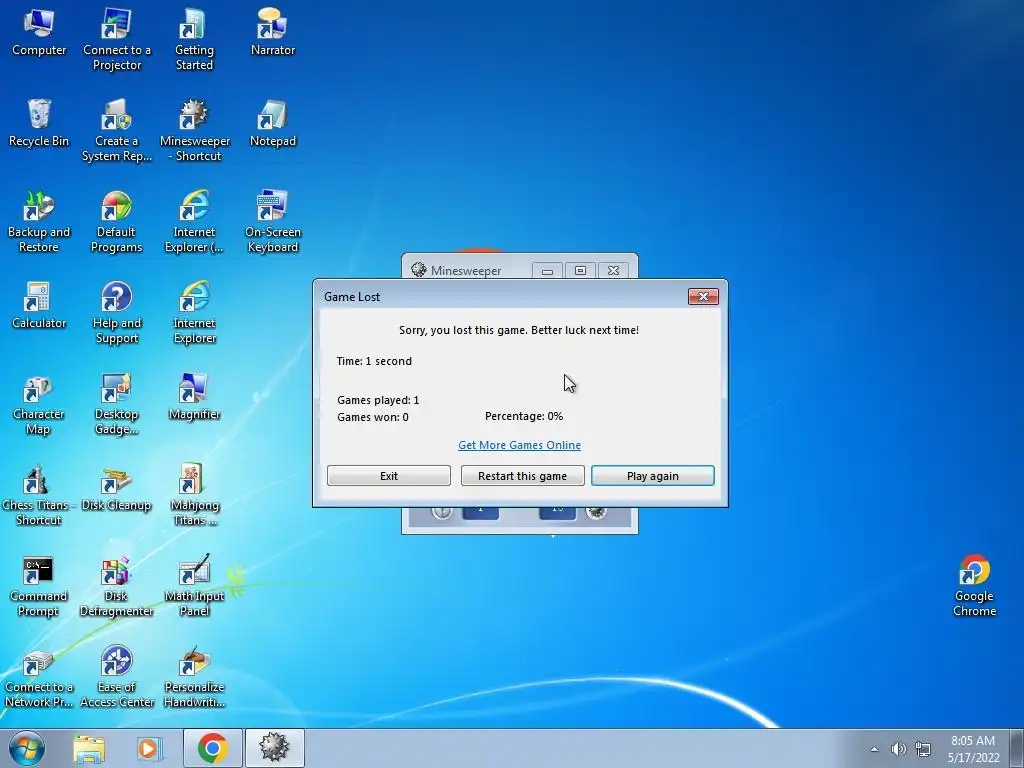The image size is (1024, 768).
Task: Click the Minesweeper taskbar button
Action: tap(274, 748)
